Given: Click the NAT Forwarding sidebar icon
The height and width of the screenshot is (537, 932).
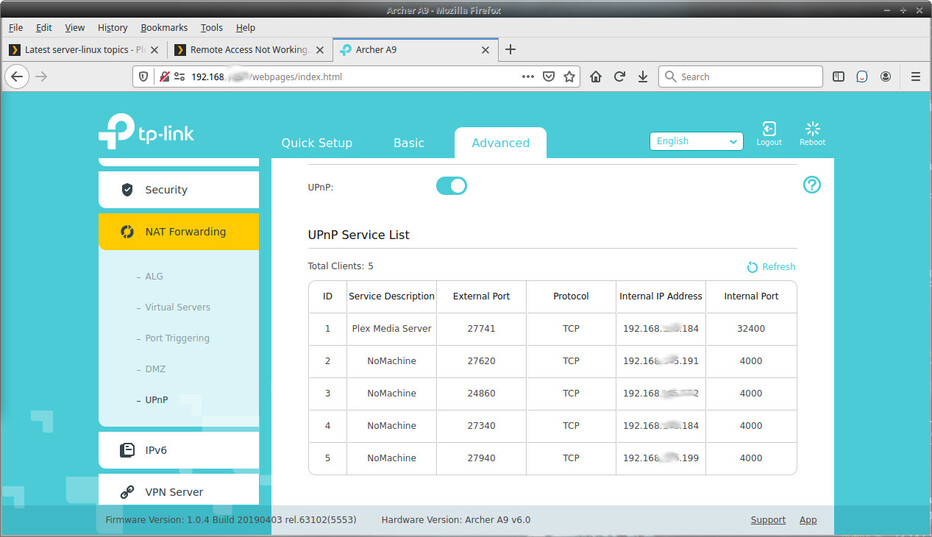Looking at the screenshot, I should 127,231.
